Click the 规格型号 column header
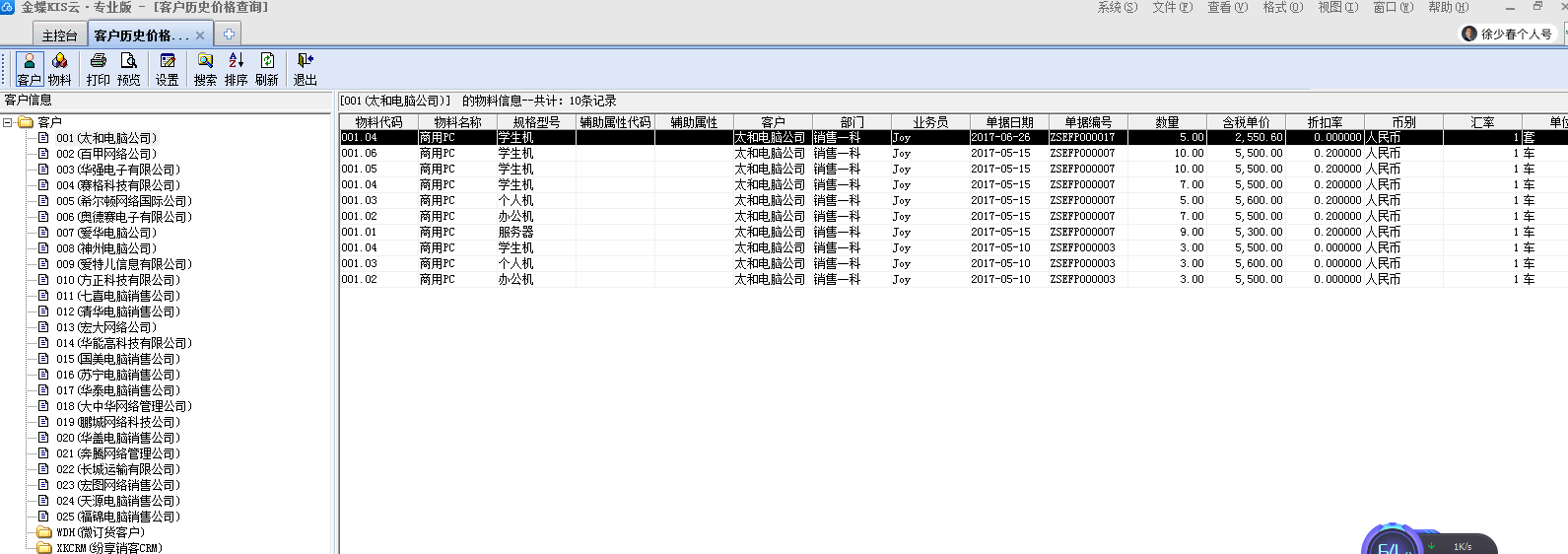Viewport: 1568px width, 554px height. click(537, 122)
